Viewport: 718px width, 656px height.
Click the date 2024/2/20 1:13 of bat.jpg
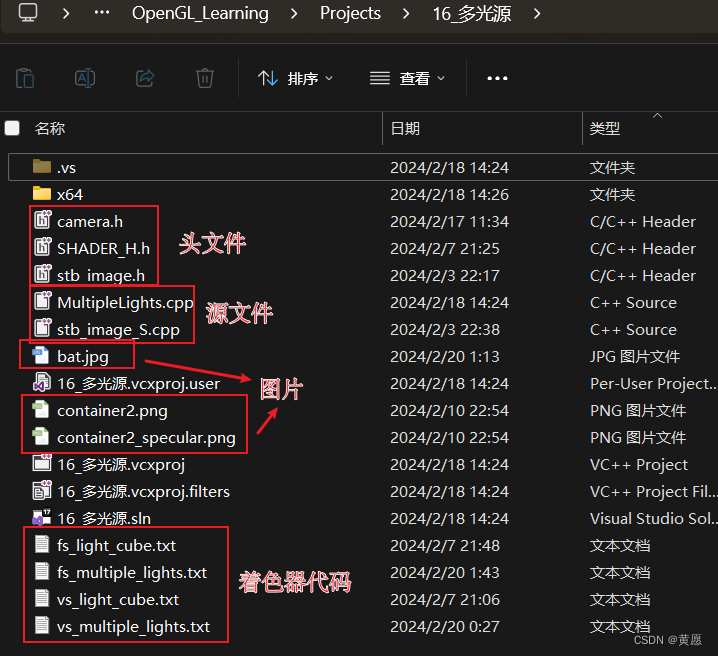445,357
